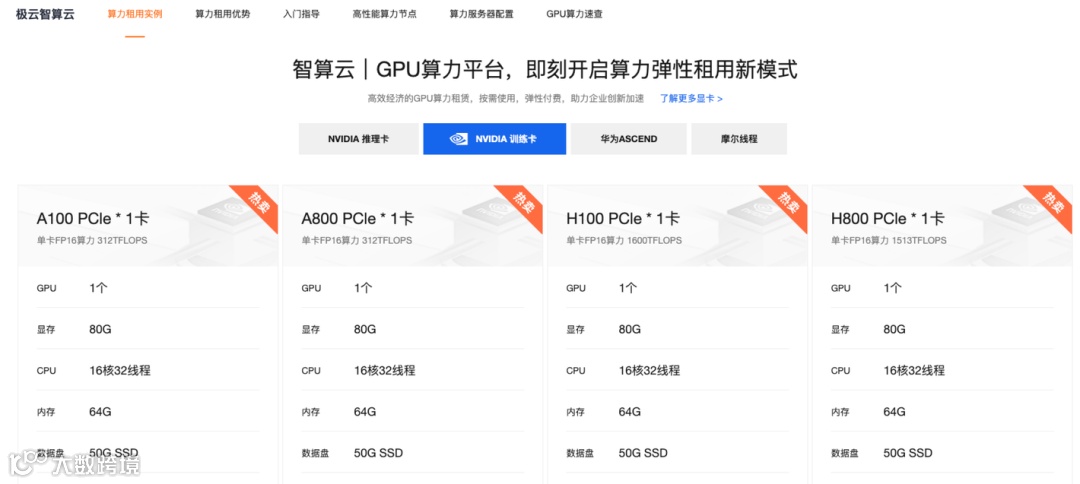Click A800 单卡FP16算力 312TFLOPS text
1080x484 pixels.
click(357, 240)
